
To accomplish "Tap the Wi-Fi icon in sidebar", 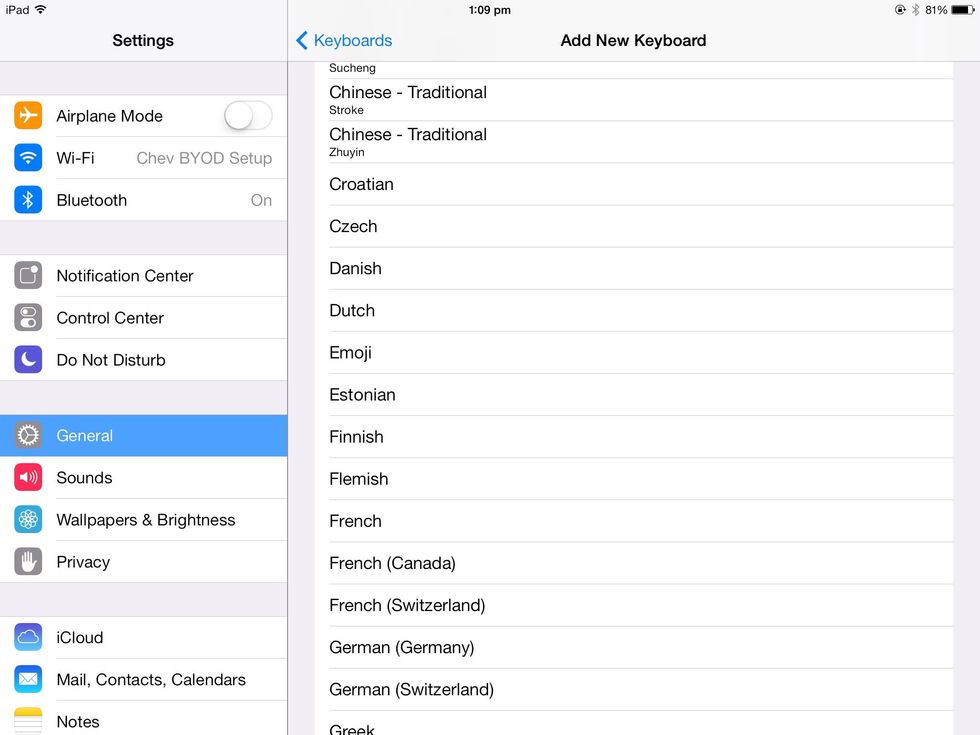I will point(28,158).
